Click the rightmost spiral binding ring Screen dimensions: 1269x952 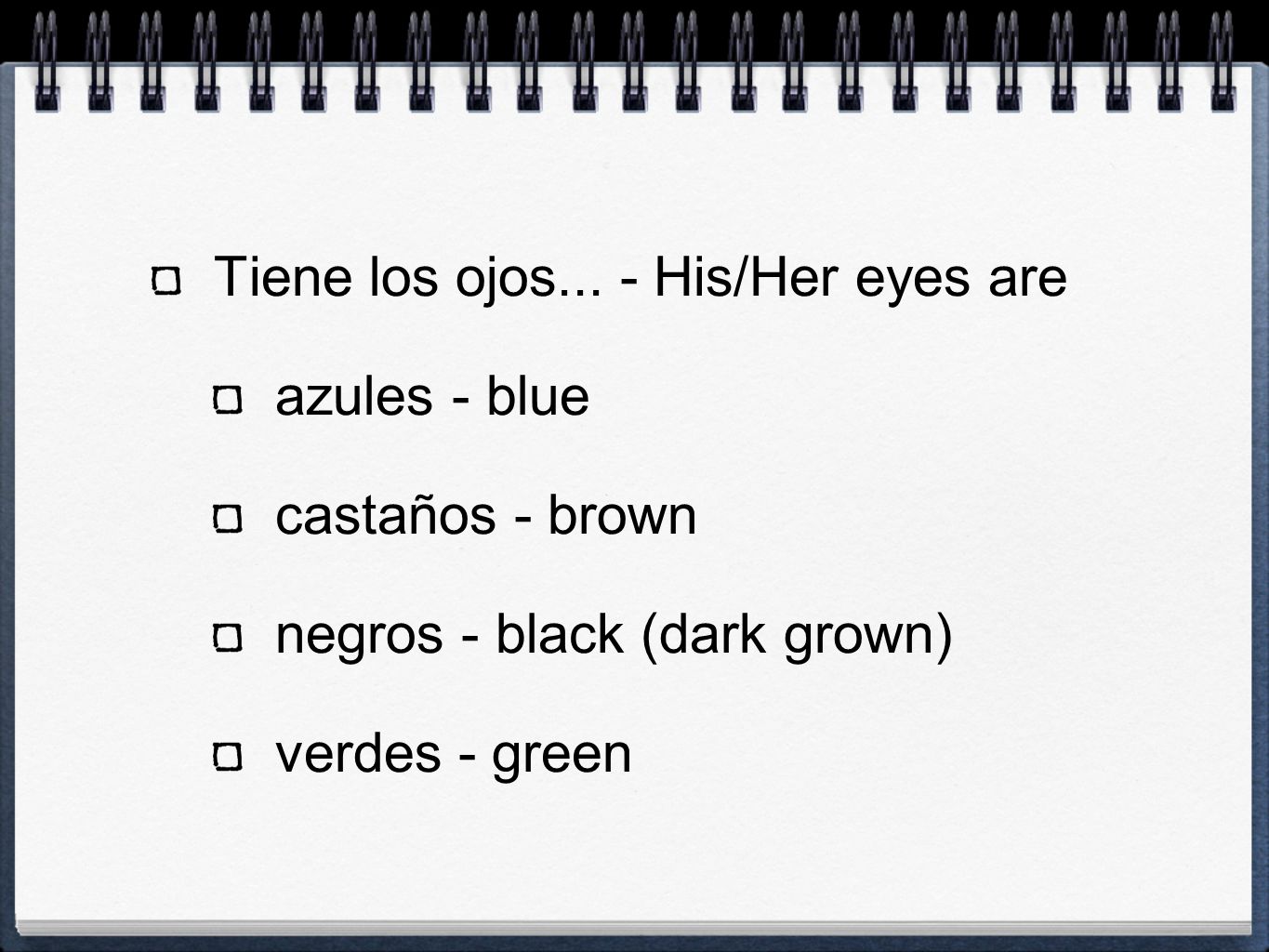[x=1222, y=56]
